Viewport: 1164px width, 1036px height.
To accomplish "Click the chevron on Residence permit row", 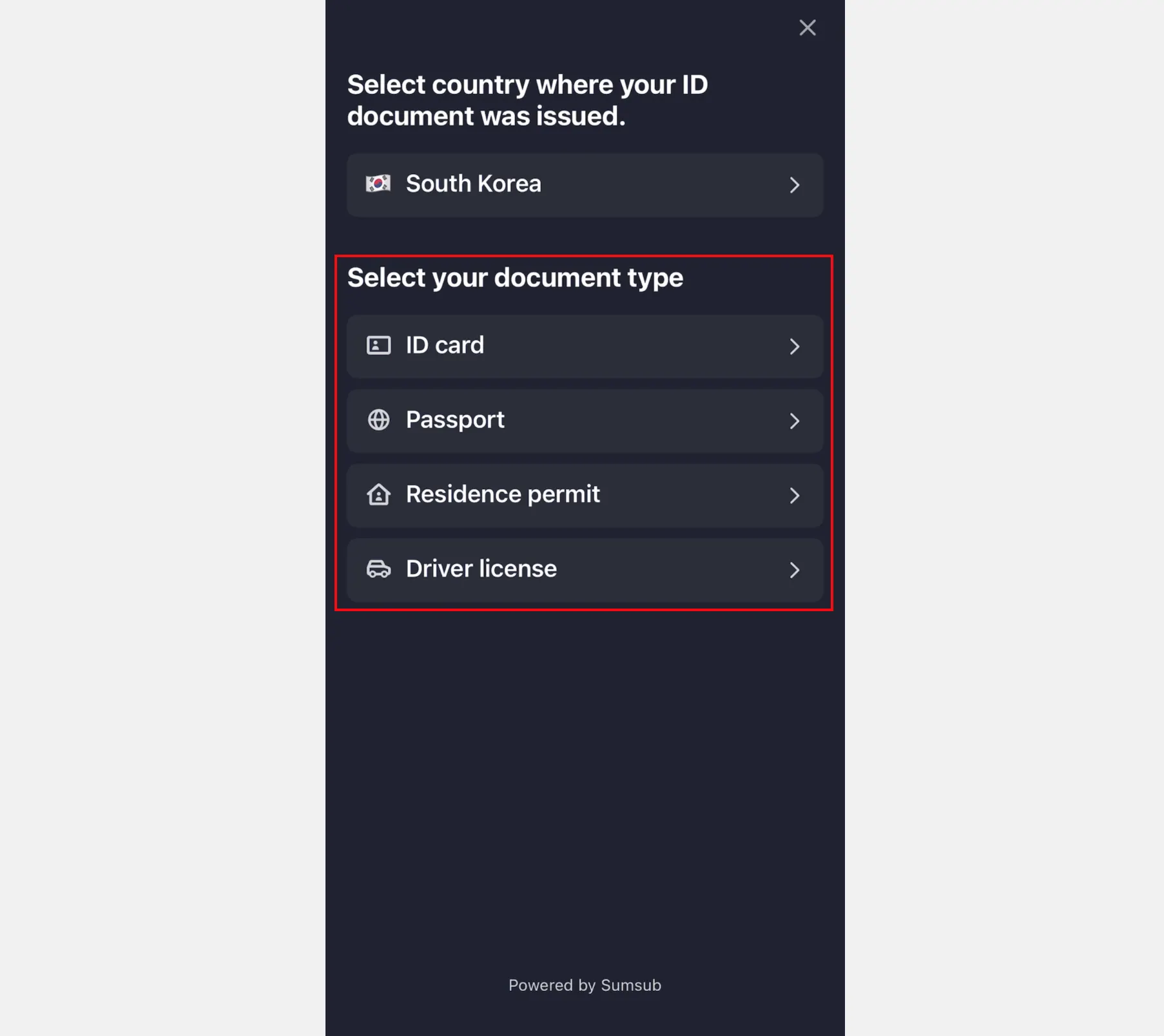I will point(794,496).
